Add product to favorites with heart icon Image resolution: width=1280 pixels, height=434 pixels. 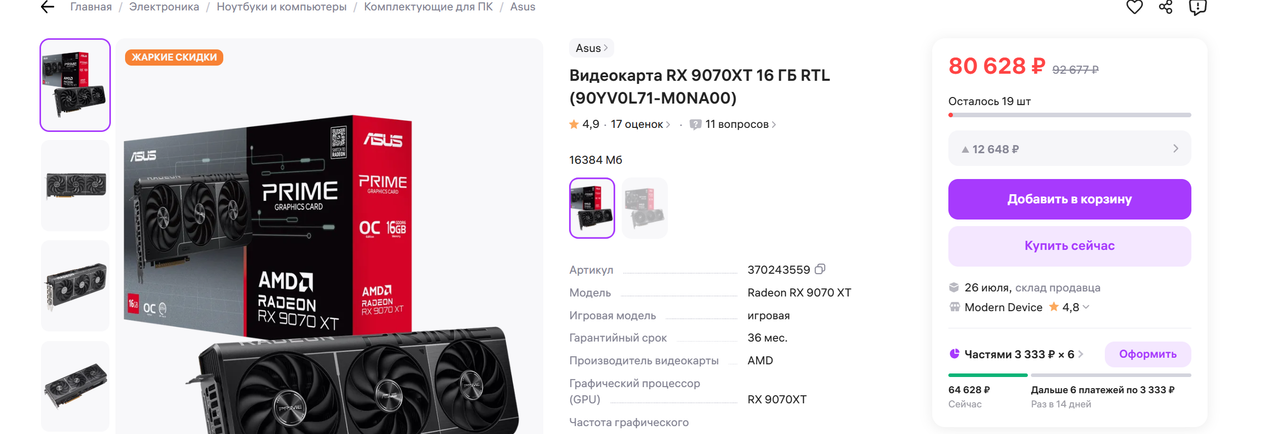tap(1134, 7)
